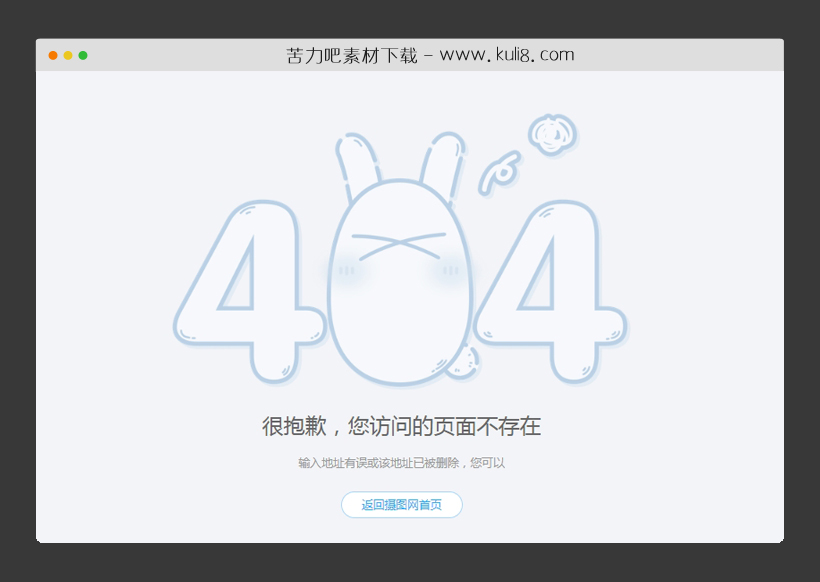Image resolution: width=820 pixels, height=582 pixels.
Task: Click the 返回摄图网首页 button
Action: tap(400, 505)
